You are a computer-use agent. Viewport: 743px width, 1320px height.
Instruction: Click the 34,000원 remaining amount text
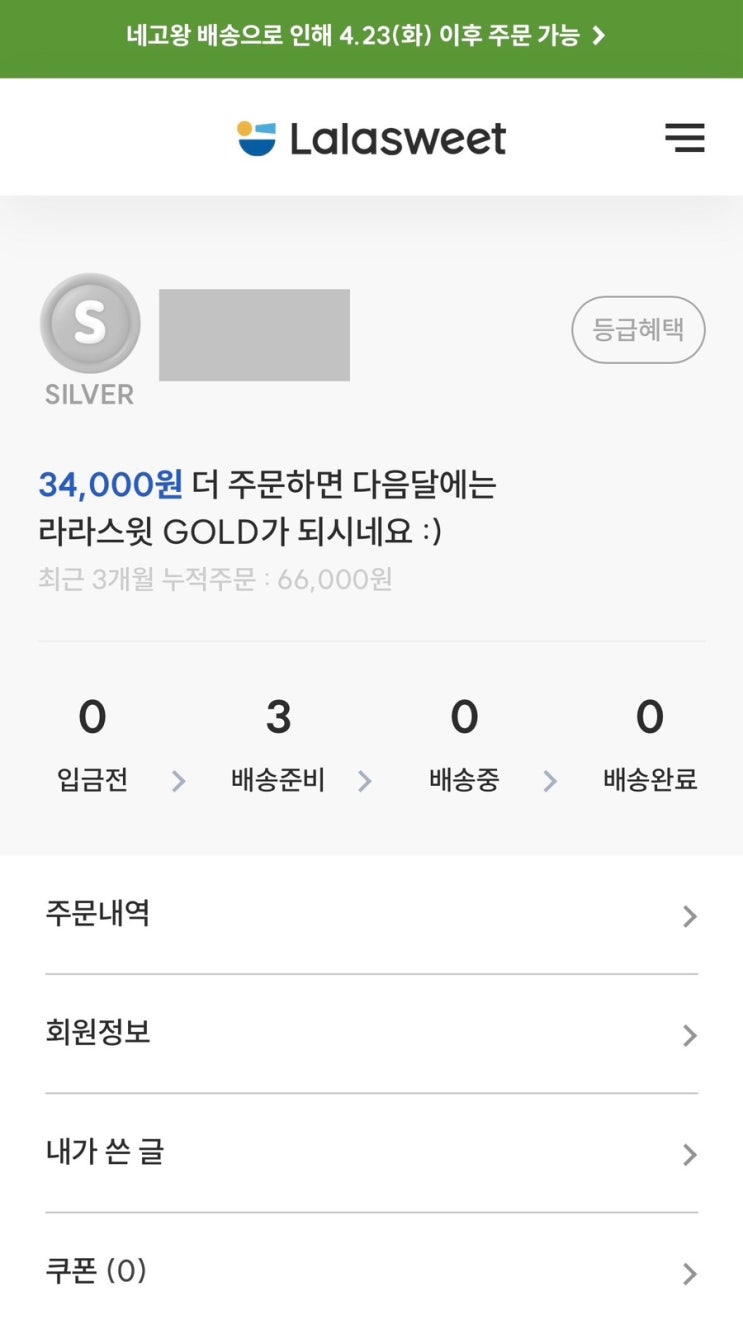(x=110, y=485)
